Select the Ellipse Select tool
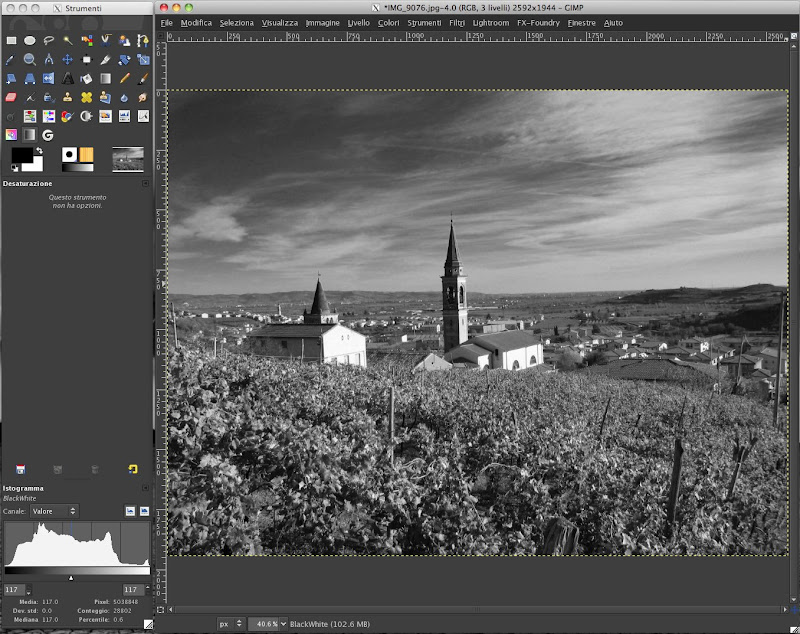 (x=30, y=41)
